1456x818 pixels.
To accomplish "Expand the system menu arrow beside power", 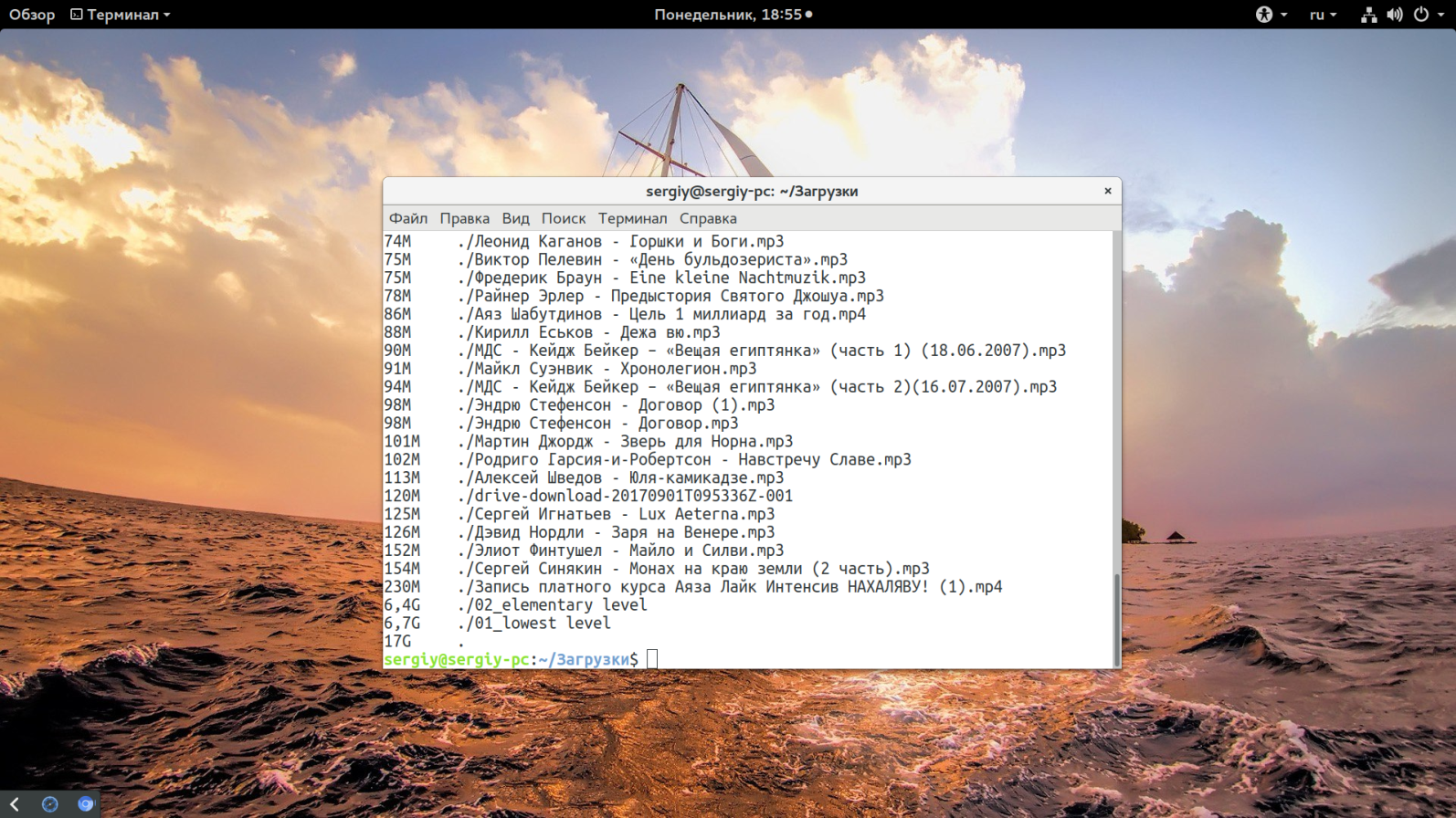I will click(1440, 16).
